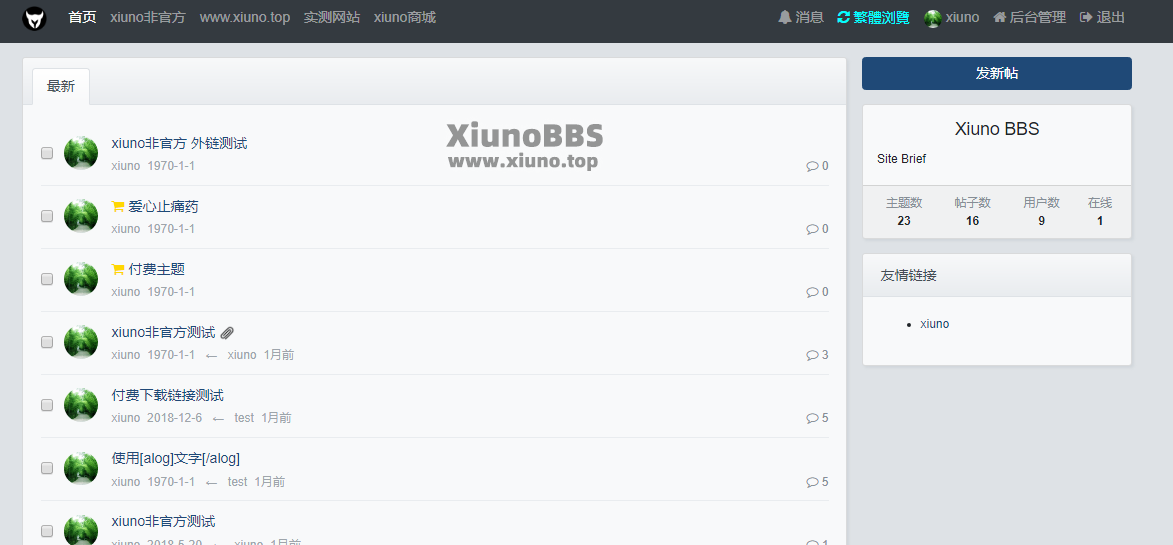Tick checkbox for 付费主题
1173x545 pixels.
47,279
